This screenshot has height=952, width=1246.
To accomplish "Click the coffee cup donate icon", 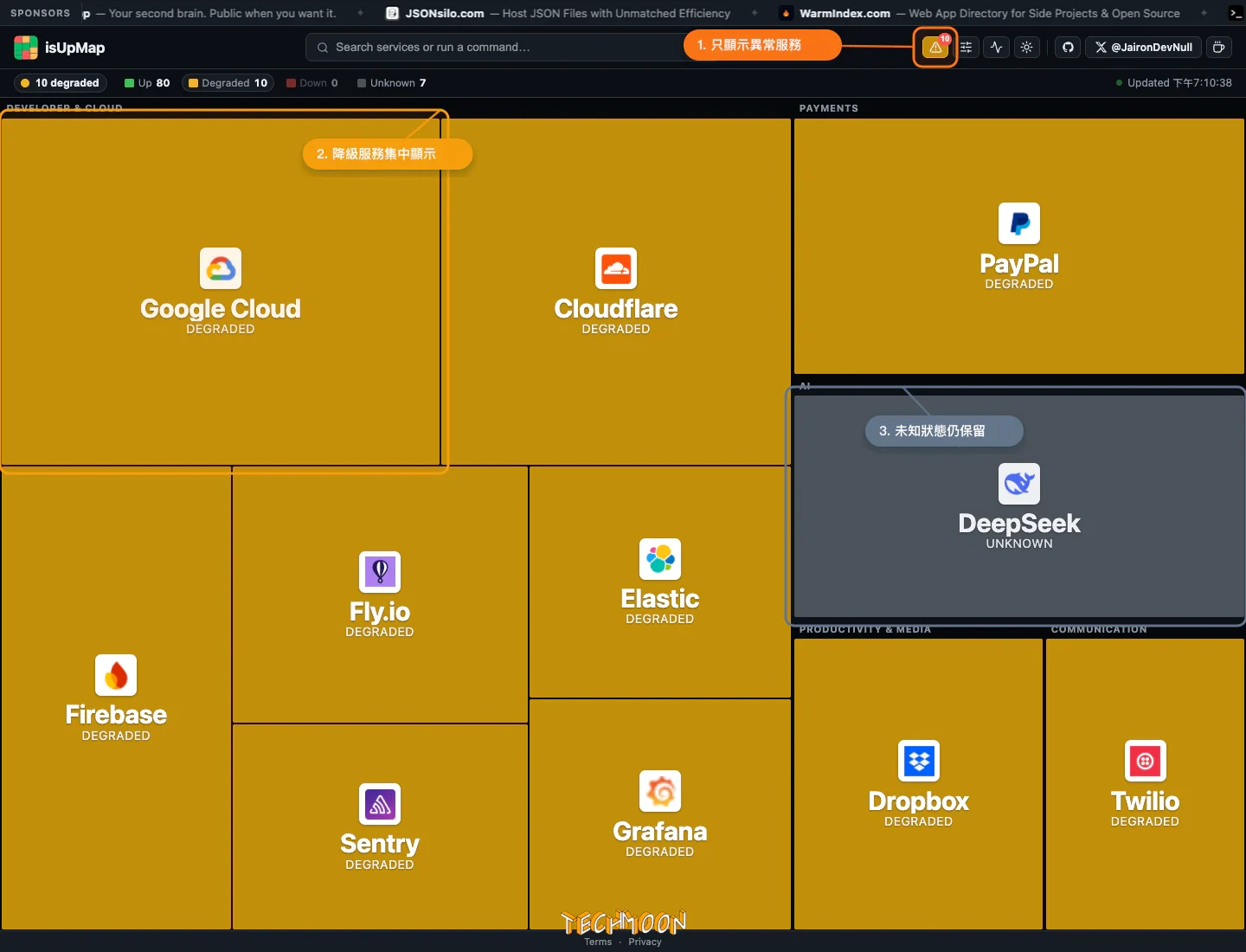I will (1219, 48).
